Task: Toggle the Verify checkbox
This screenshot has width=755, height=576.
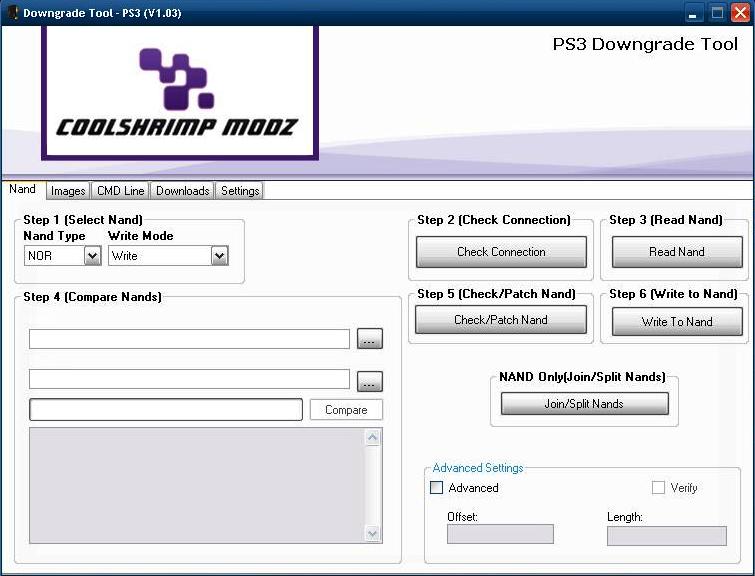Action: coord(658,487)
